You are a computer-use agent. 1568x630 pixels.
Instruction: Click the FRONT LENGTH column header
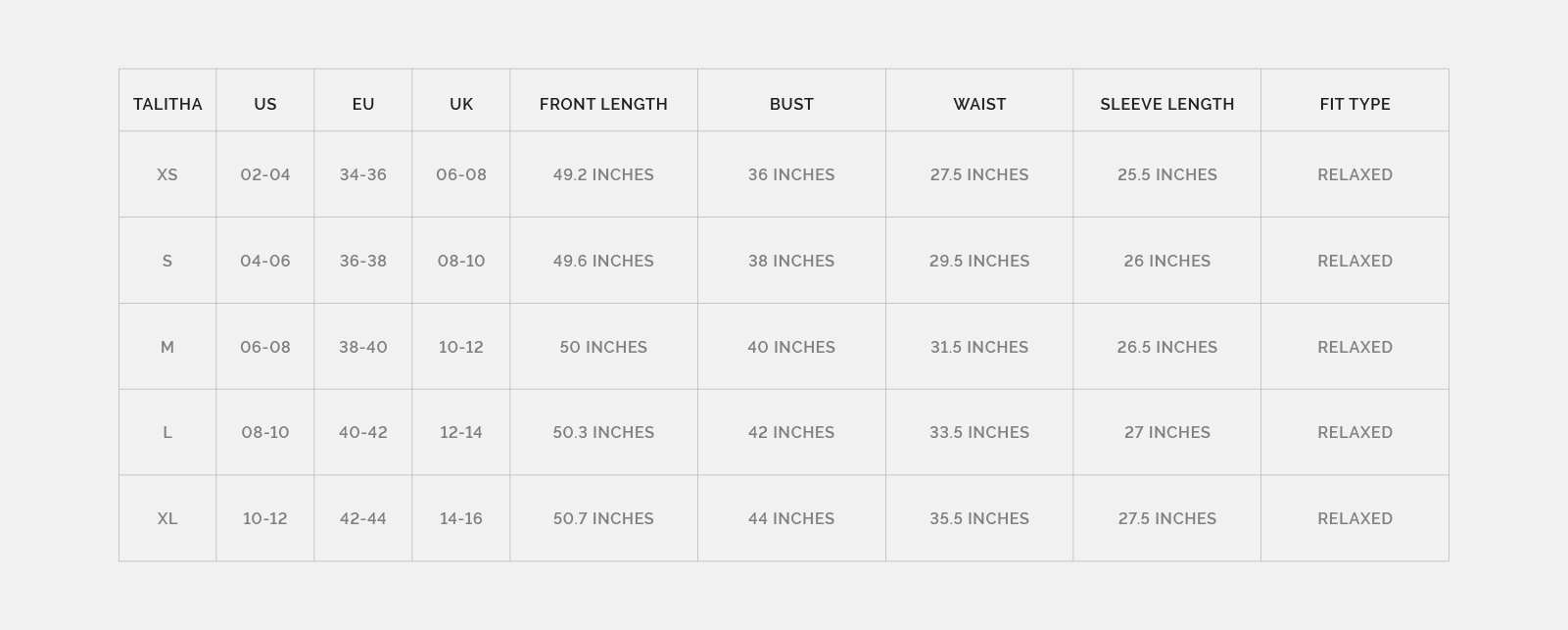pyautogui.click(x=603, y=104)
